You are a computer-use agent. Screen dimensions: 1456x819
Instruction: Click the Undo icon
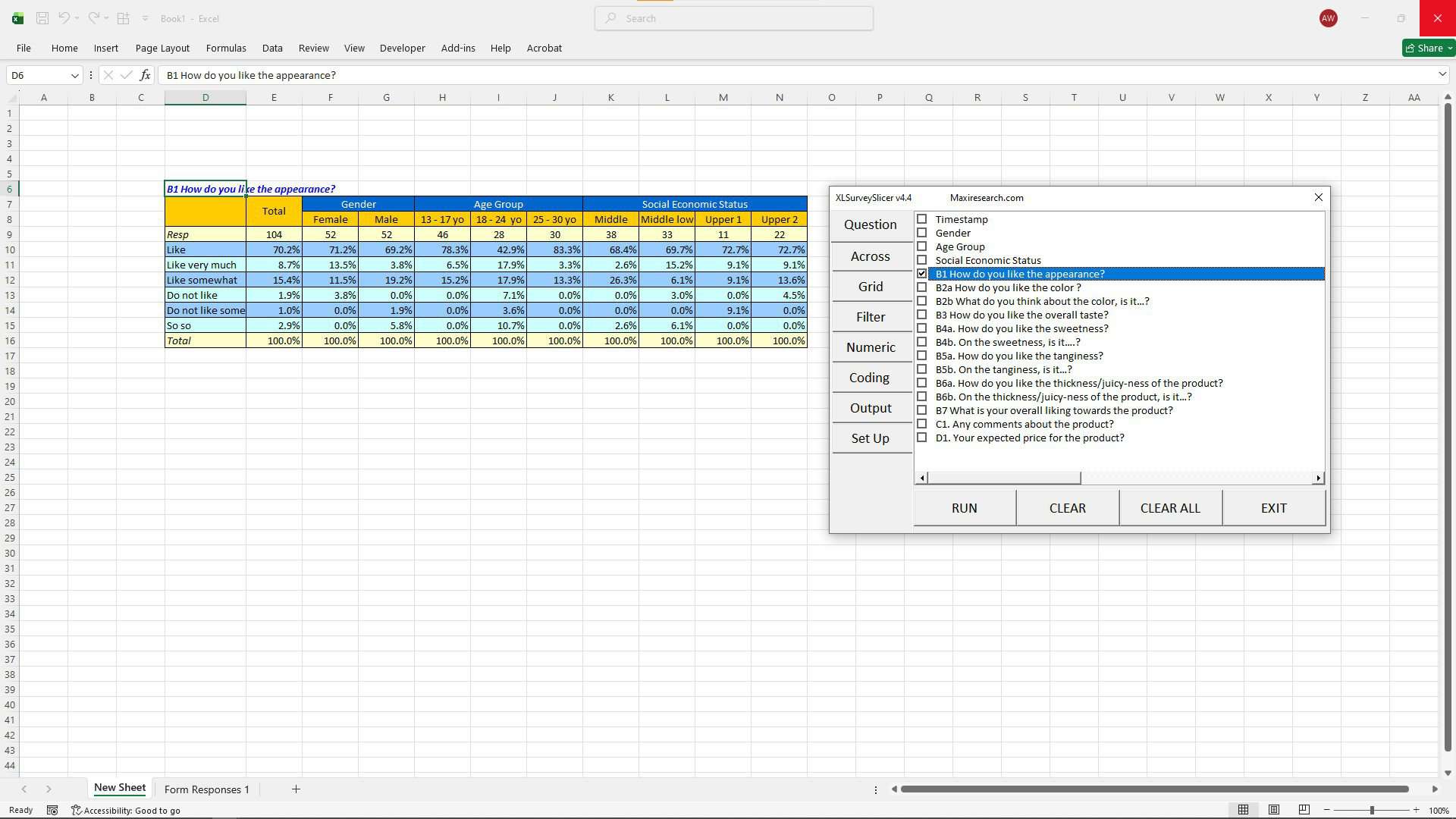pyautogui.click(x=64, y=18)
